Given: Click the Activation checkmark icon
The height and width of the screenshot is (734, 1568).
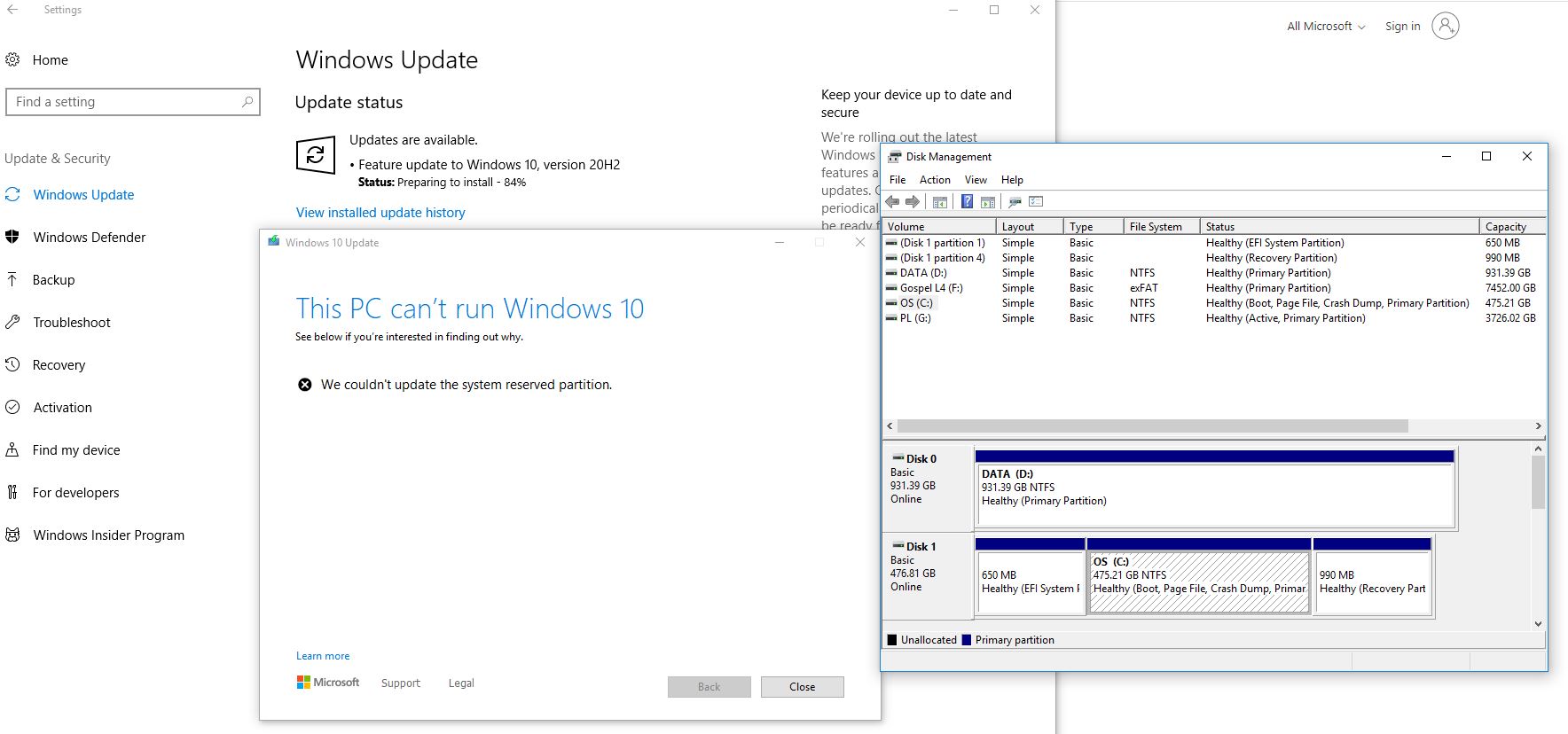Looking at the screenshot, I should (12, 407).
